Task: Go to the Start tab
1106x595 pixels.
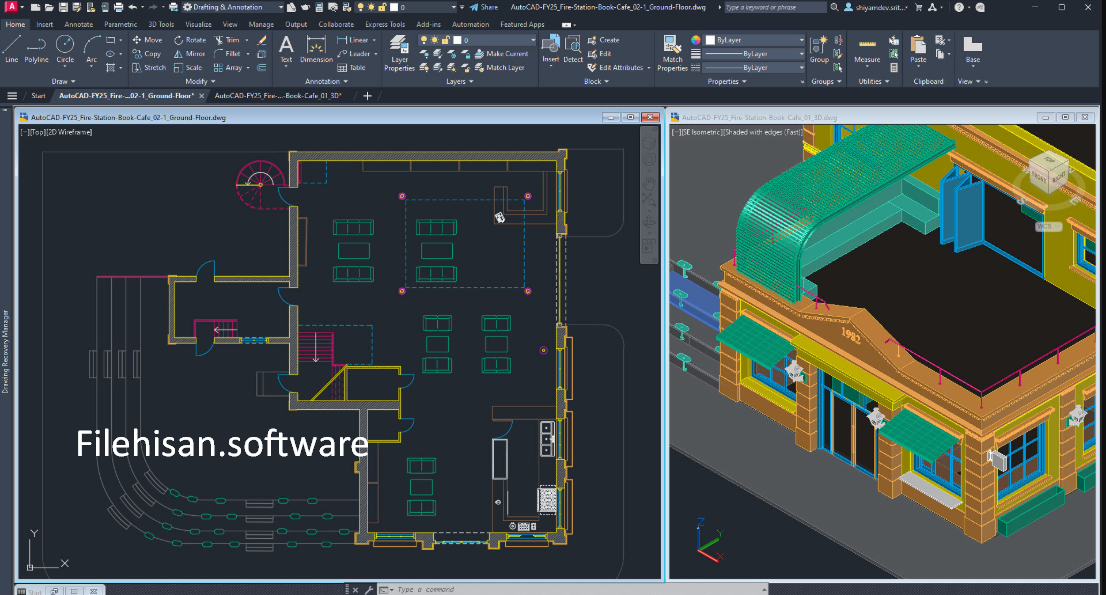Action: (x=38, y=96)
